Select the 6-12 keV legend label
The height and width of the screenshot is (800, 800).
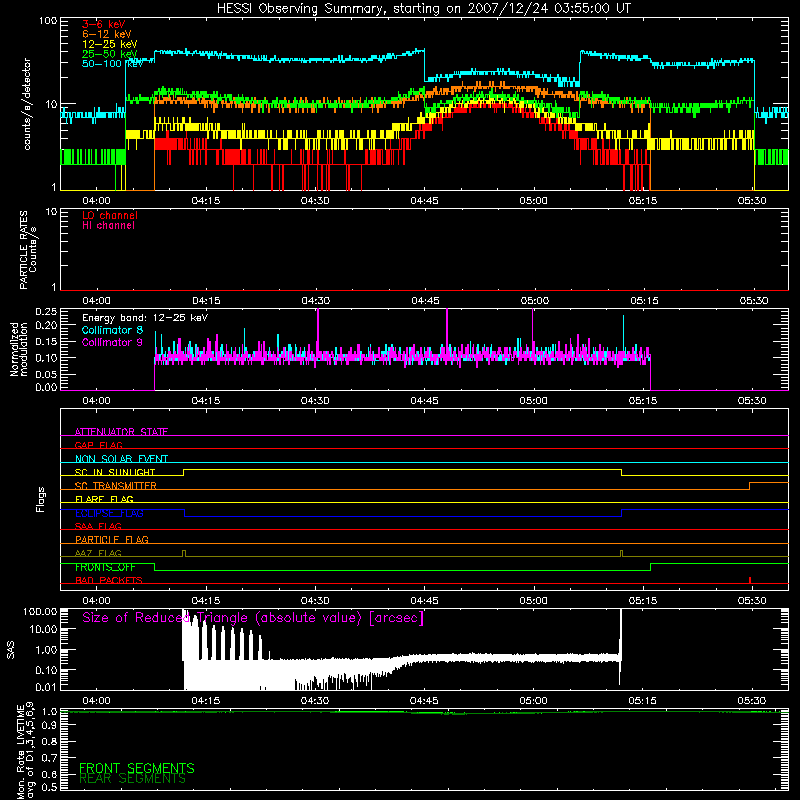tap(107, 34)
